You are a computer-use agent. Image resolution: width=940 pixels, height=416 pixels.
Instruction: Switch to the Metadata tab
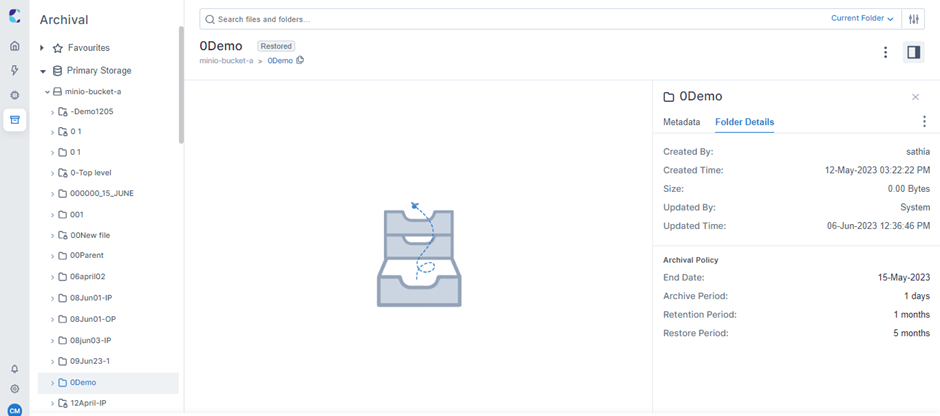point(681,122)
